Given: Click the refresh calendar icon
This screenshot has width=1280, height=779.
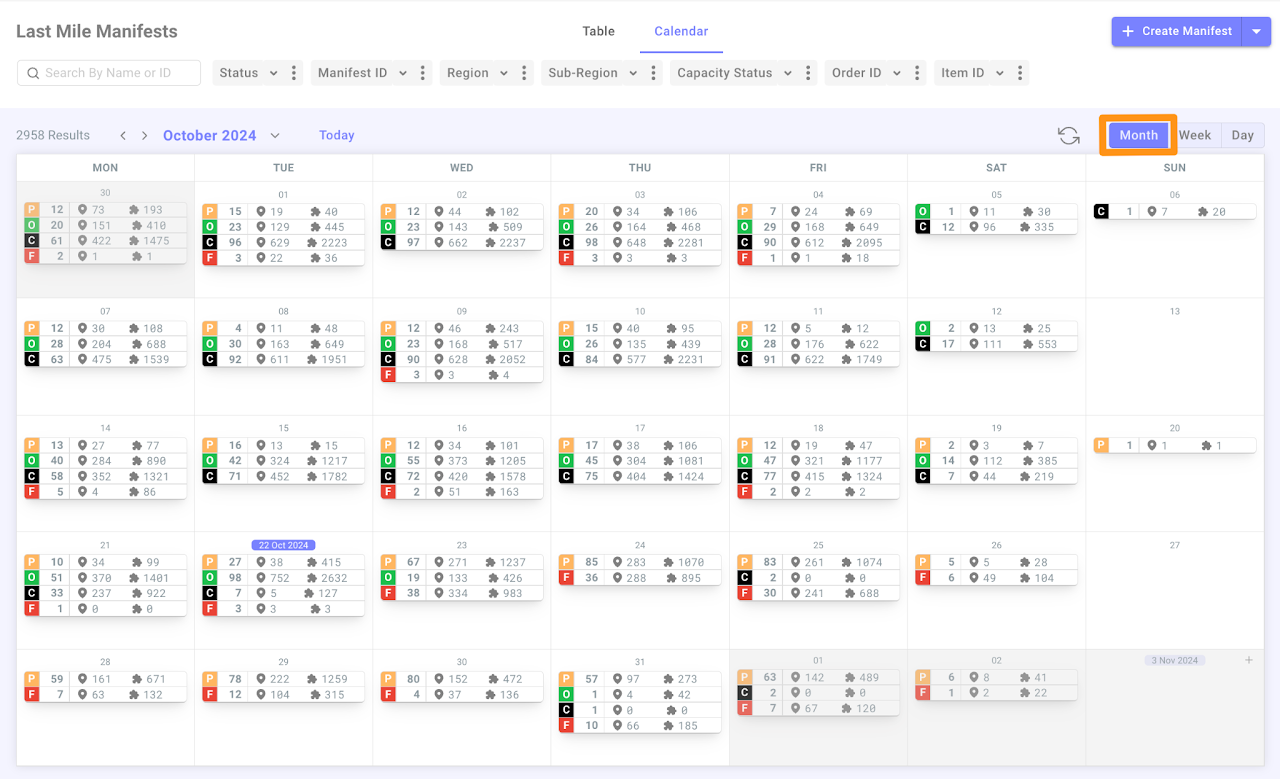Looking at the screenshot, I should point(1069,136).
